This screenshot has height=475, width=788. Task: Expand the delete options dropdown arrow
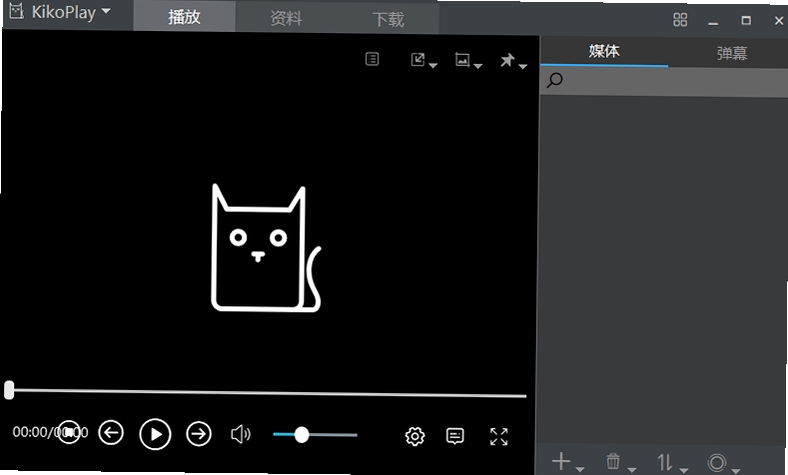pyautogui.click(x=631, y=470)
